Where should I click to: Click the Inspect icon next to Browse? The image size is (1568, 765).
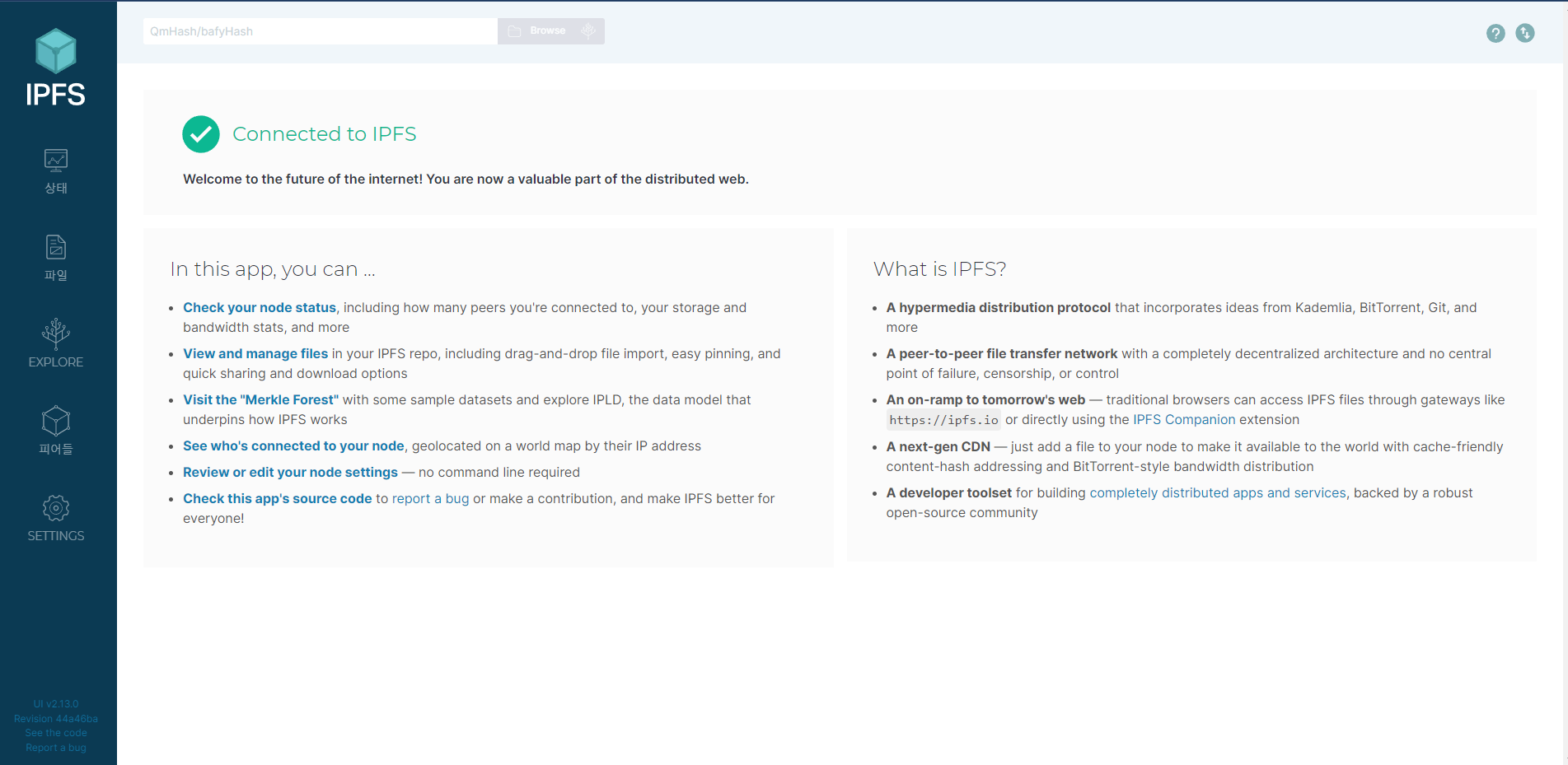588,31
